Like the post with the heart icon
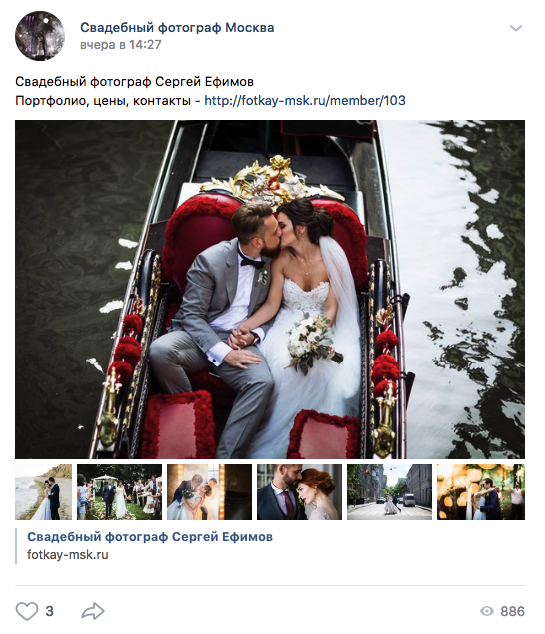 27,611
